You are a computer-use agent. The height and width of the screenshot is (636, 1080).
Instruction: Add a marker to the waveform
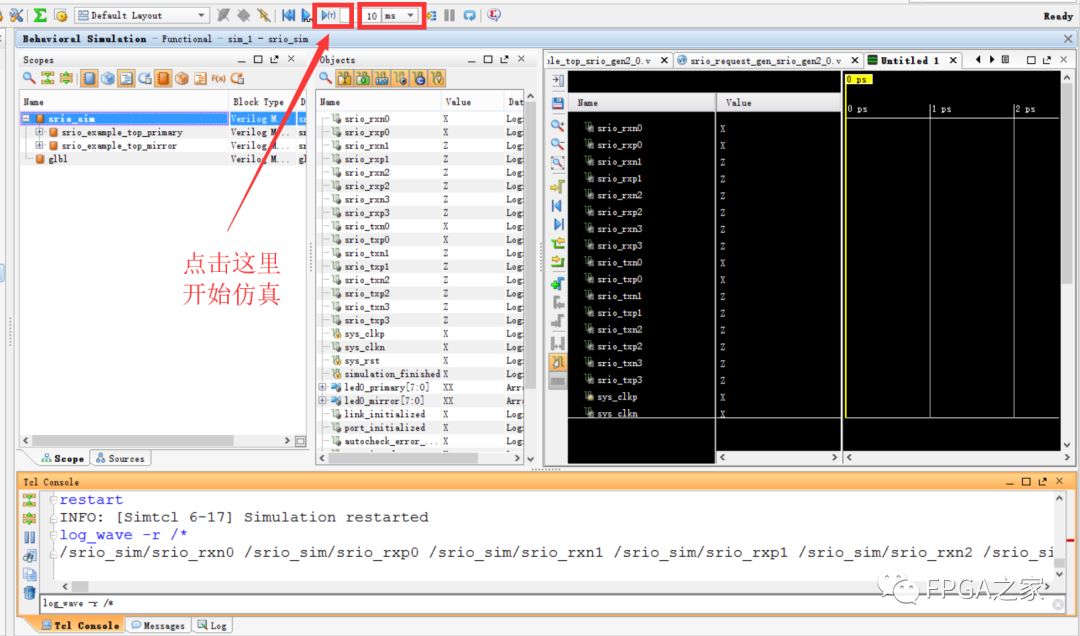click(558, 284)
